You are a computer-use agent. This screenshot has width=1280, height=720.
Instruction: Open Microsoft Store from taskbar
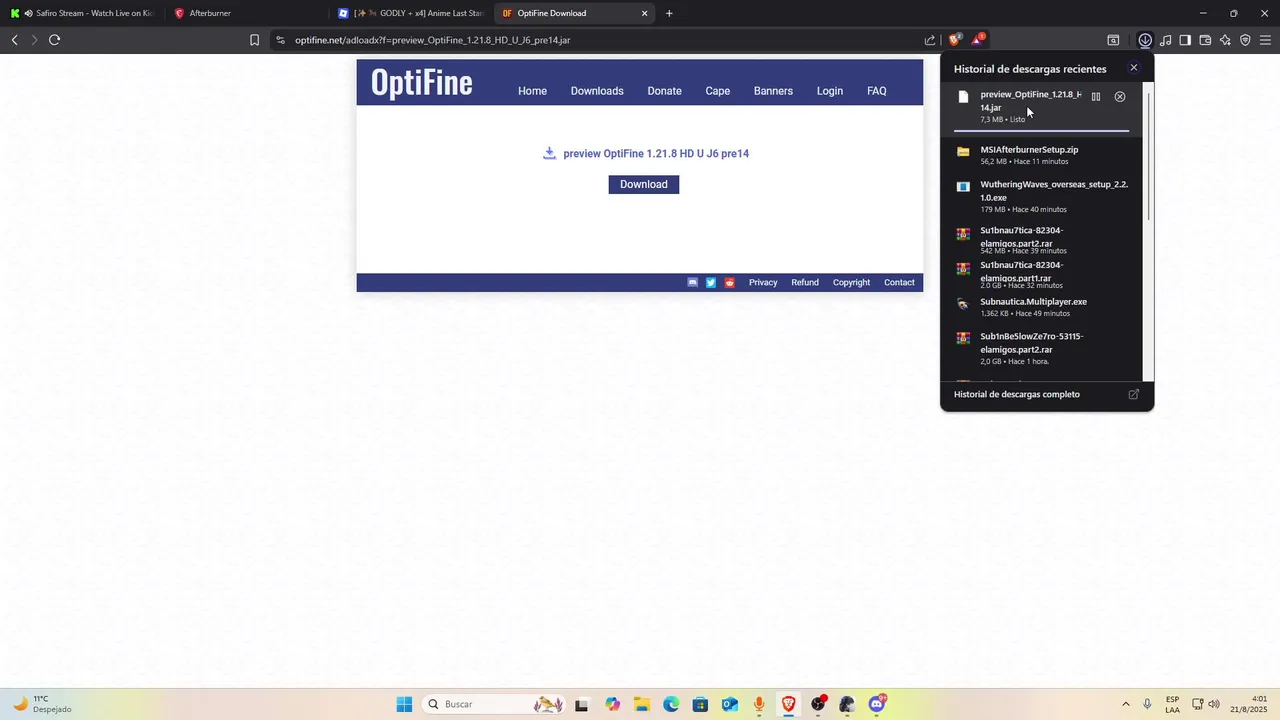click(x=700, y=704)
